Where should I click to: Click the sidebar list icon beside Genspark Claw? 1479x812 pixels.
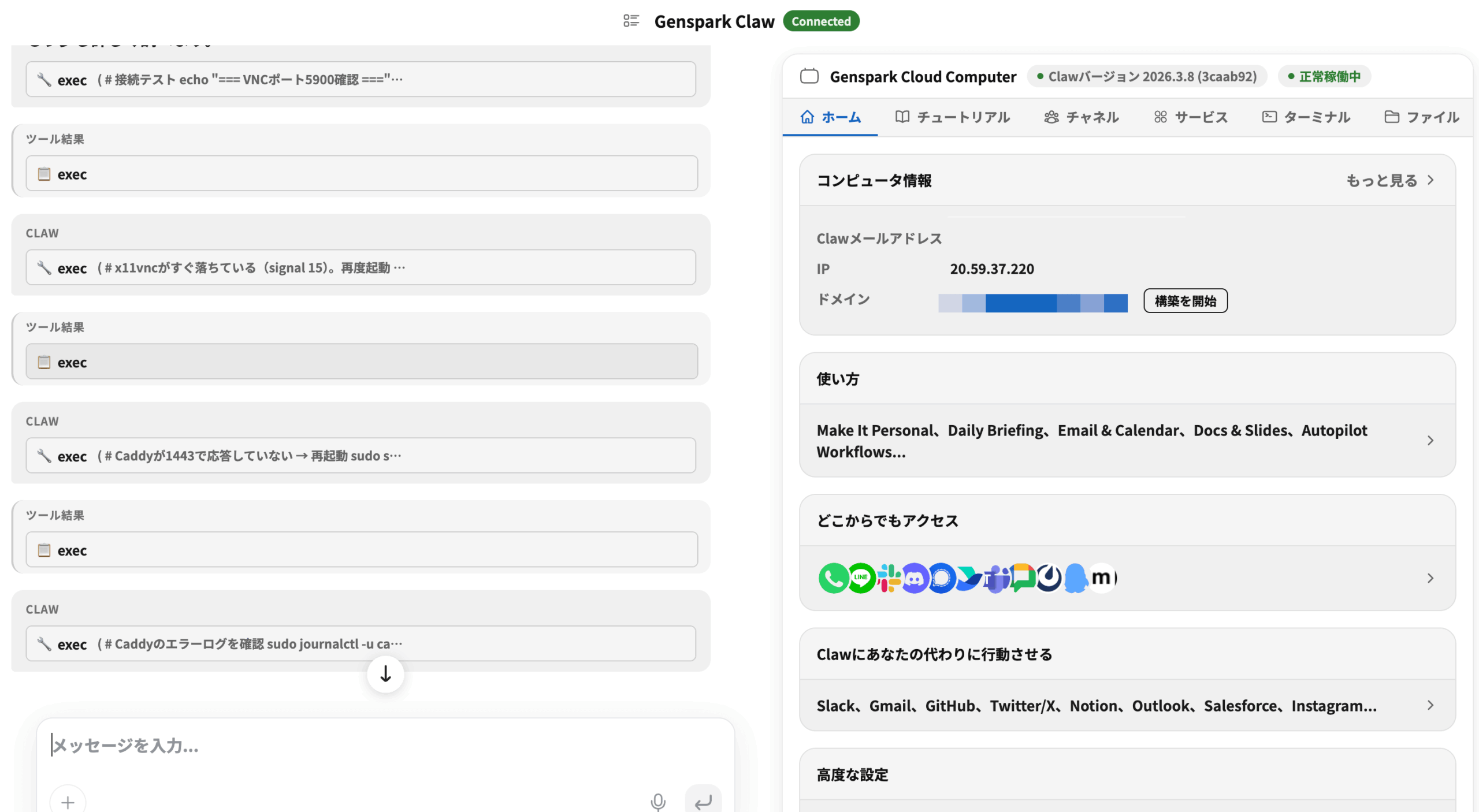coord(631,21)
